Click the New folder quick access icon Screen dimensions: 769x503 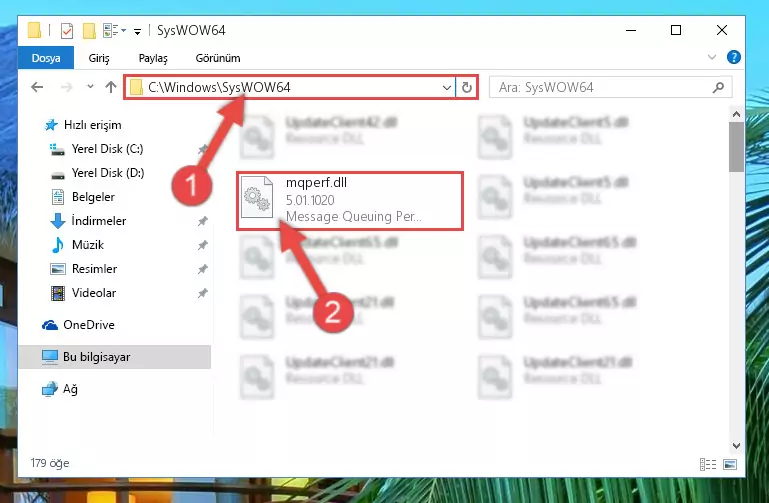89,30
